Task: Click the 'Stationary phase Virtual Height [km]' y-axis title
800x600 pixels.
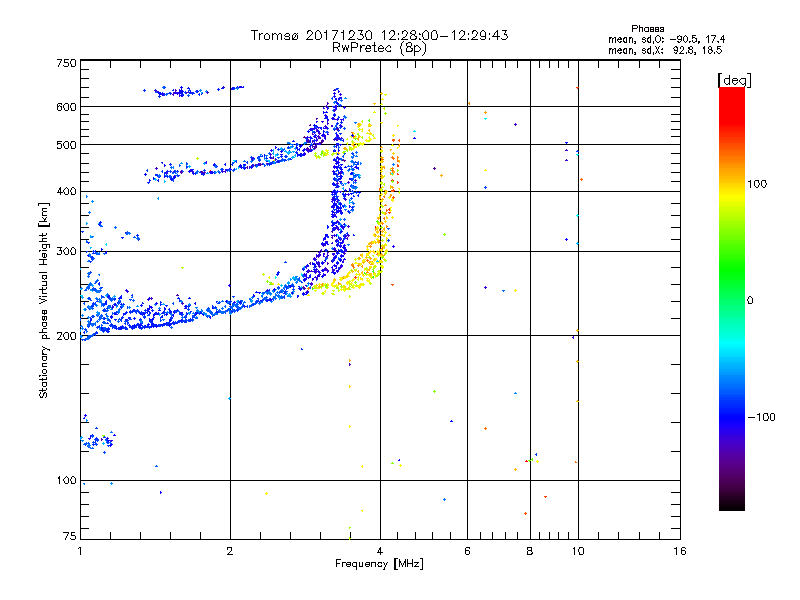Action: click(43, 301)
